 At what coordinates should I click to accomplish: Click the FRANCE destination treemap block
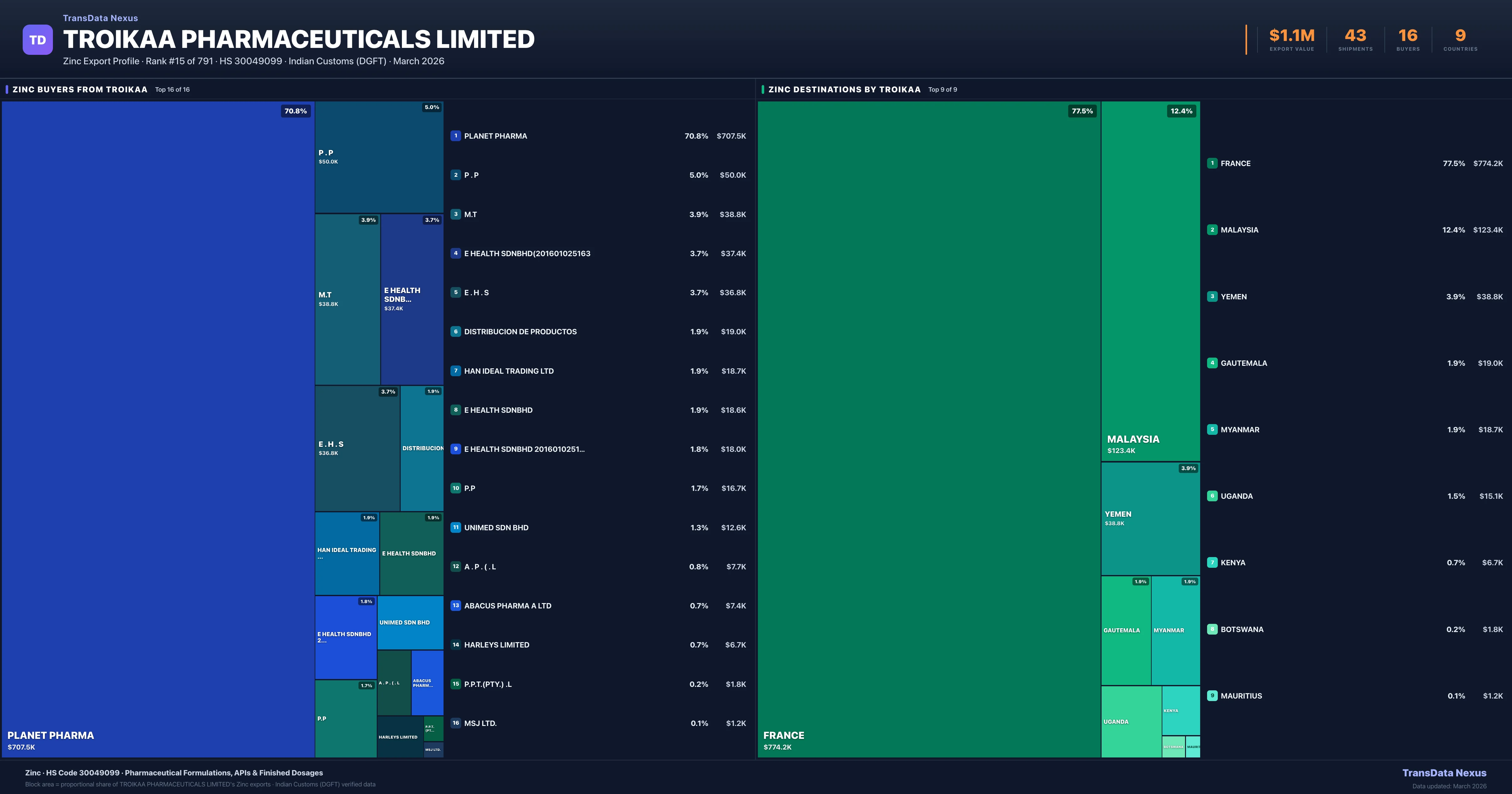pos(929,429)
